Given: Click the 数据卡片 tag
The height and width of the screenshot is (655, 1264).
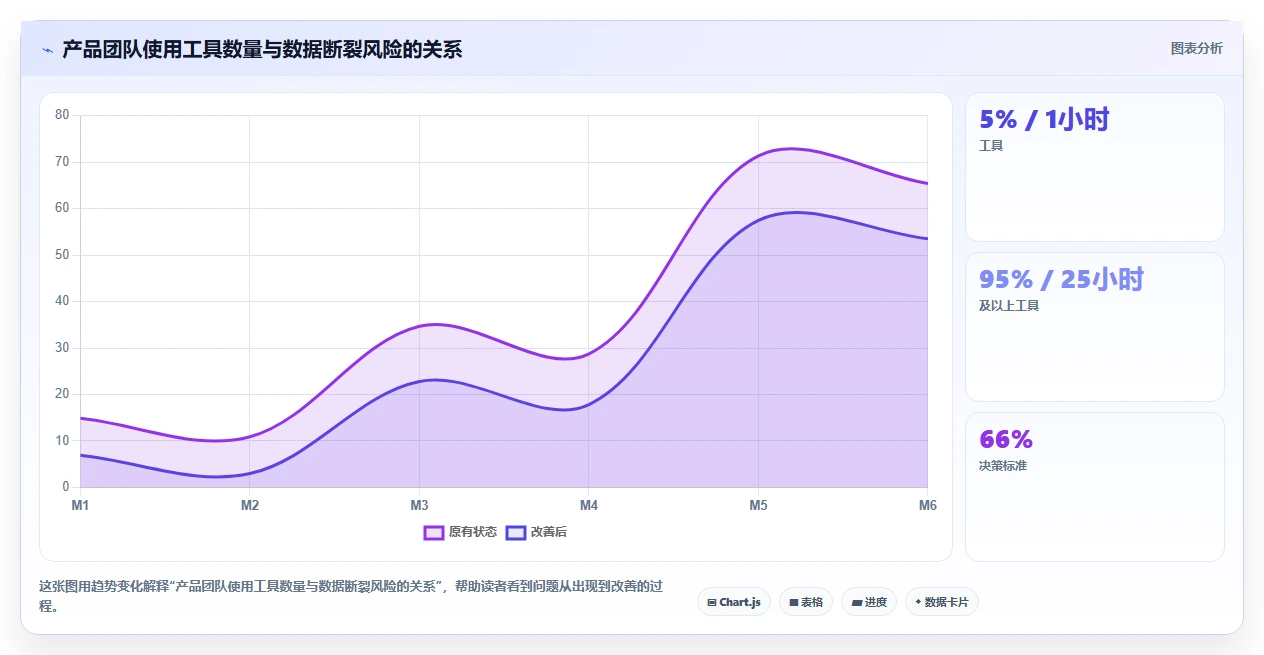Looking at the screenshot, I should (x=942, y=602).
